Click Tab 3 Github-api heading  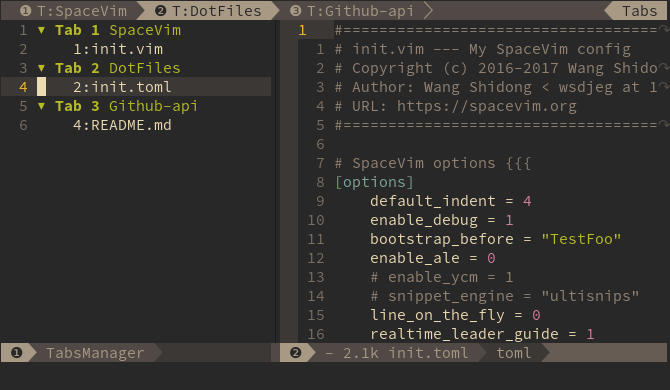(x=126, y=106)
